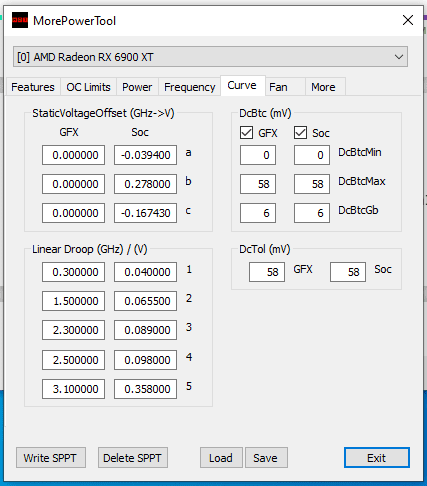Click the DcTol (mV) group label
This screenshot has height=486, width=427.
(265, 249)
